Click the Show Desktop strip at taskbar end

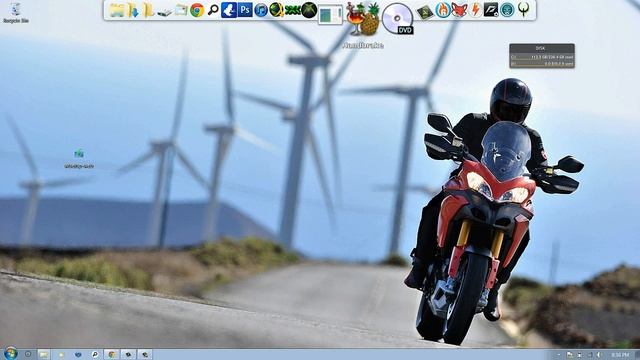[637, 355]
